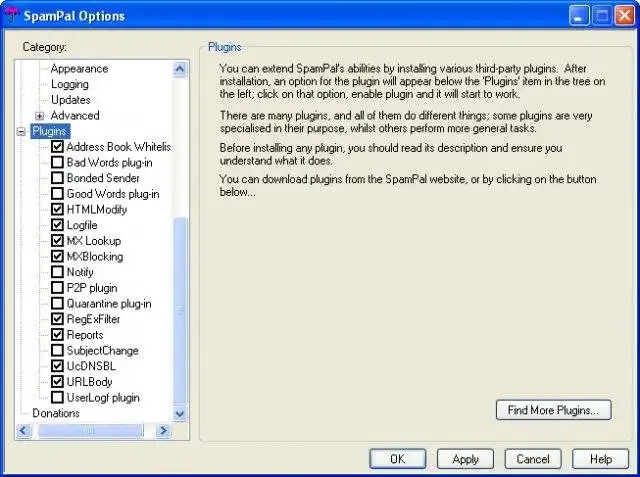Enable the Good Words plug-in checkbox
640x477 pixels.
(57, 193)
